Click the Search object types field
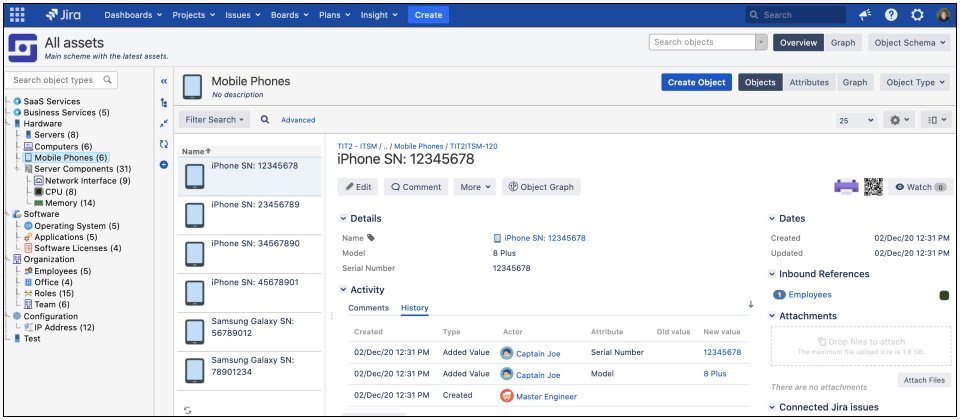The width and height of the screenshot is (960, 420). [x=61, y=80]
